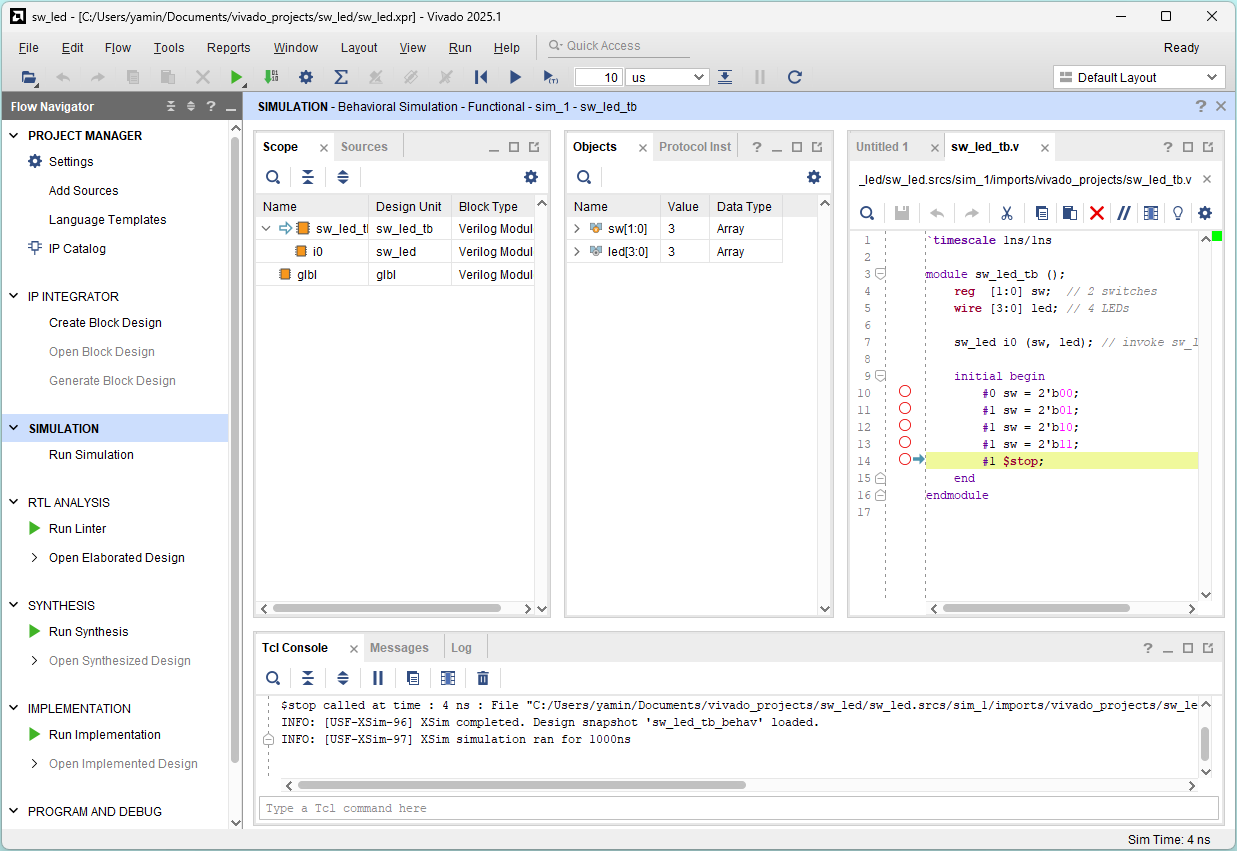Expand the led[3:0] object array

coord(577,252)
